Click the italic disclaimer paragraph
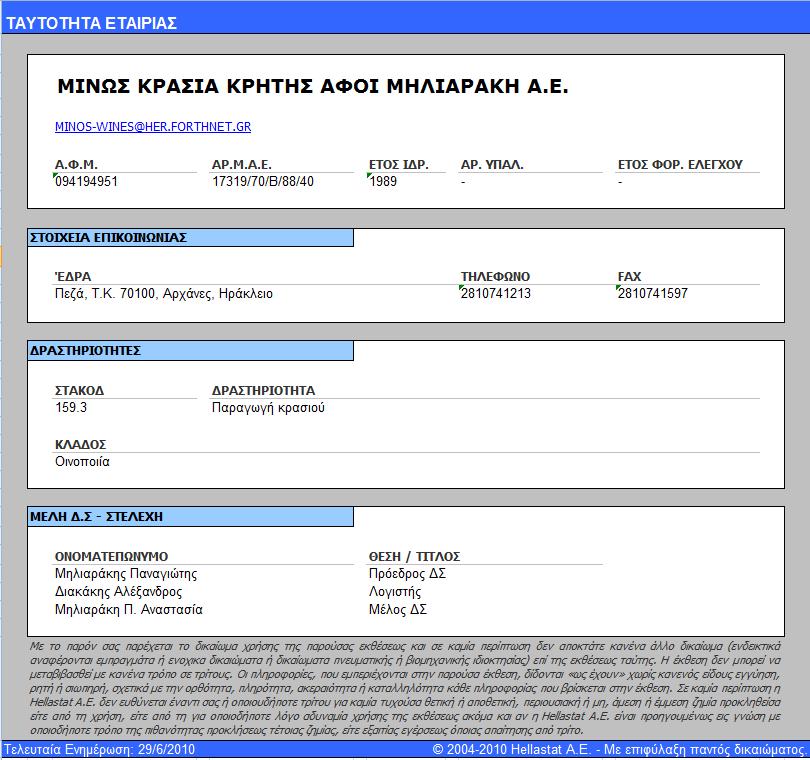Image resolution: width=810 pixels, height=760 pixels. 405,688
